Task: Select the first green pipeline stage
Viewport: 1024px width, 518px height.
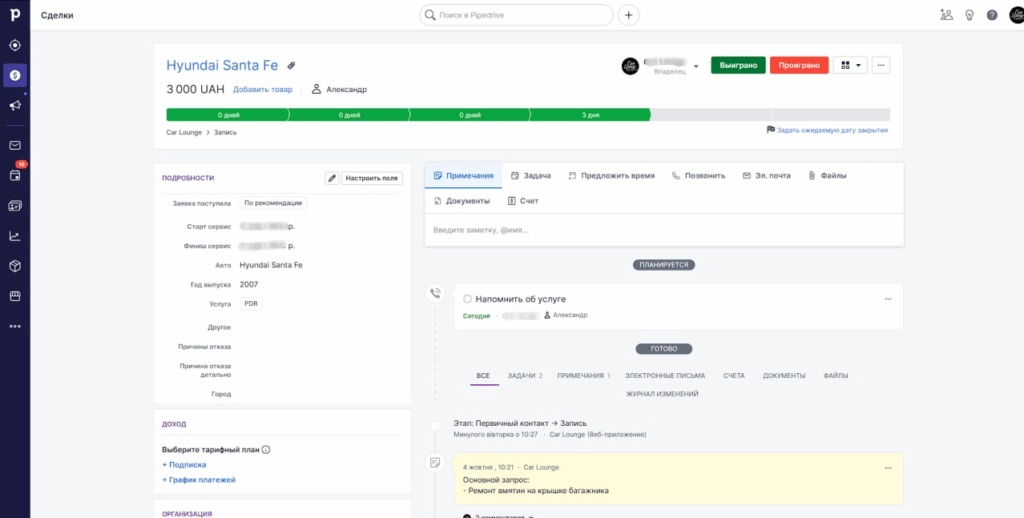Action: coord(227,115)
